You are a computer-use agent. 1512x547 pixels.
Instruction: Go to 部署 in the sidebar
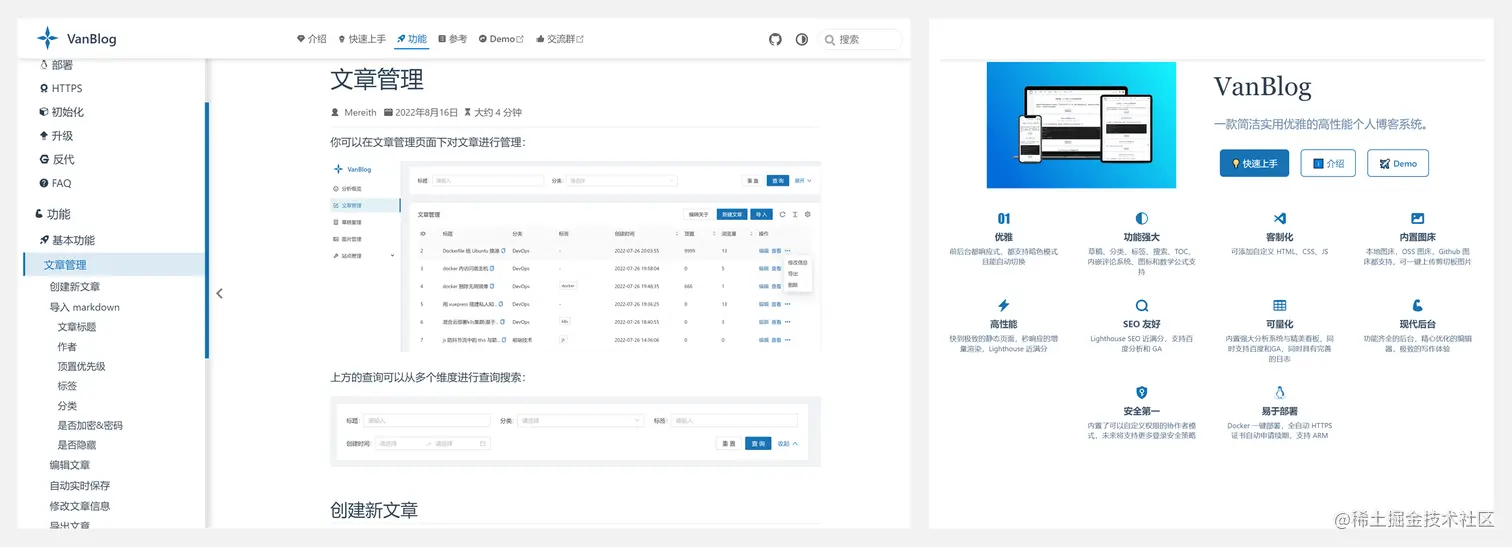pyautogui.click(x=62, y=65)
